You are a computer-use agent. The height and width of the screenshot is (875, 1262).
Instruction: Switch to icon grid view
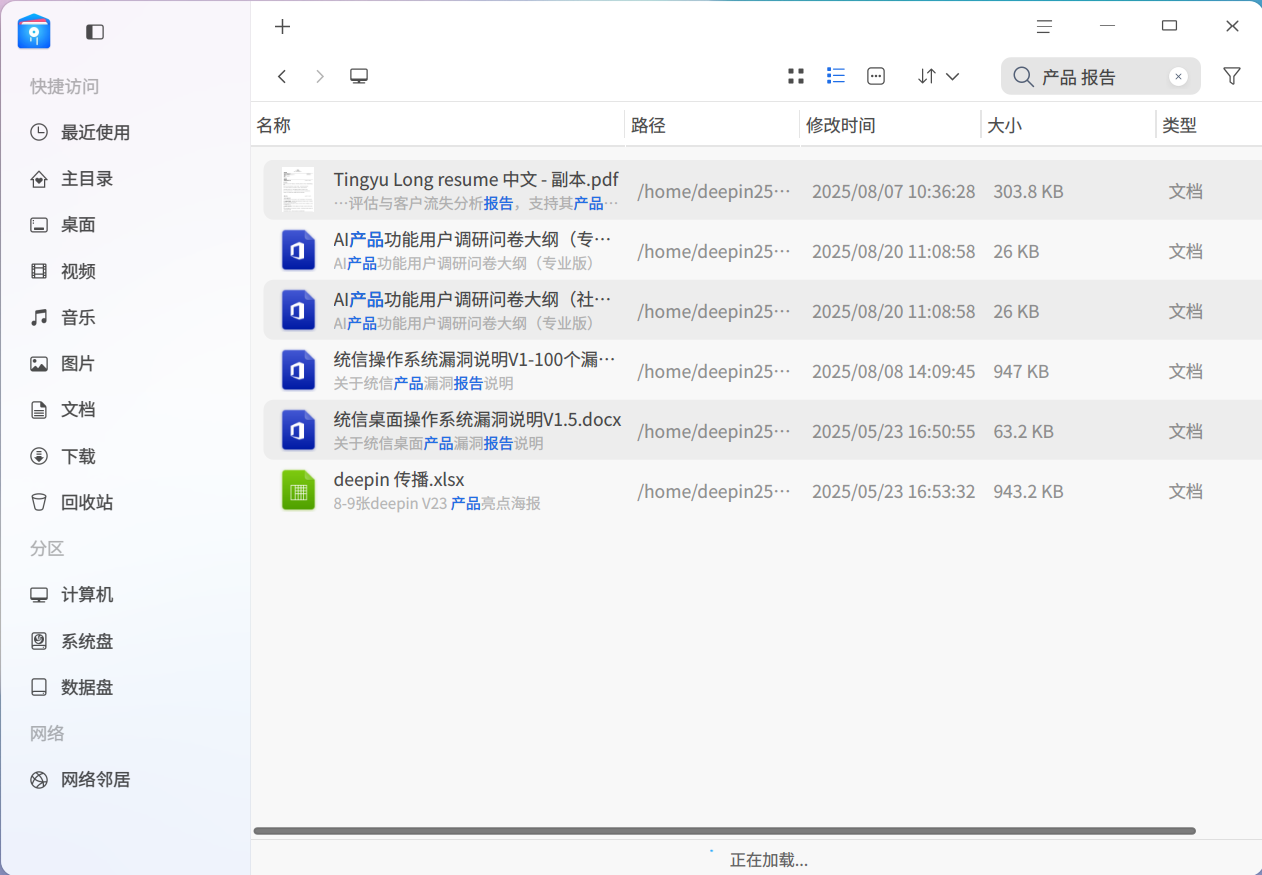[796, 76]
